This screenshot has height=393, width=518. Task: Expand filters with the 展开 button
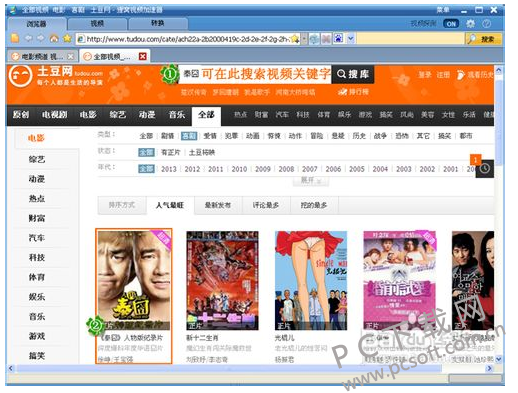[311, 181]
